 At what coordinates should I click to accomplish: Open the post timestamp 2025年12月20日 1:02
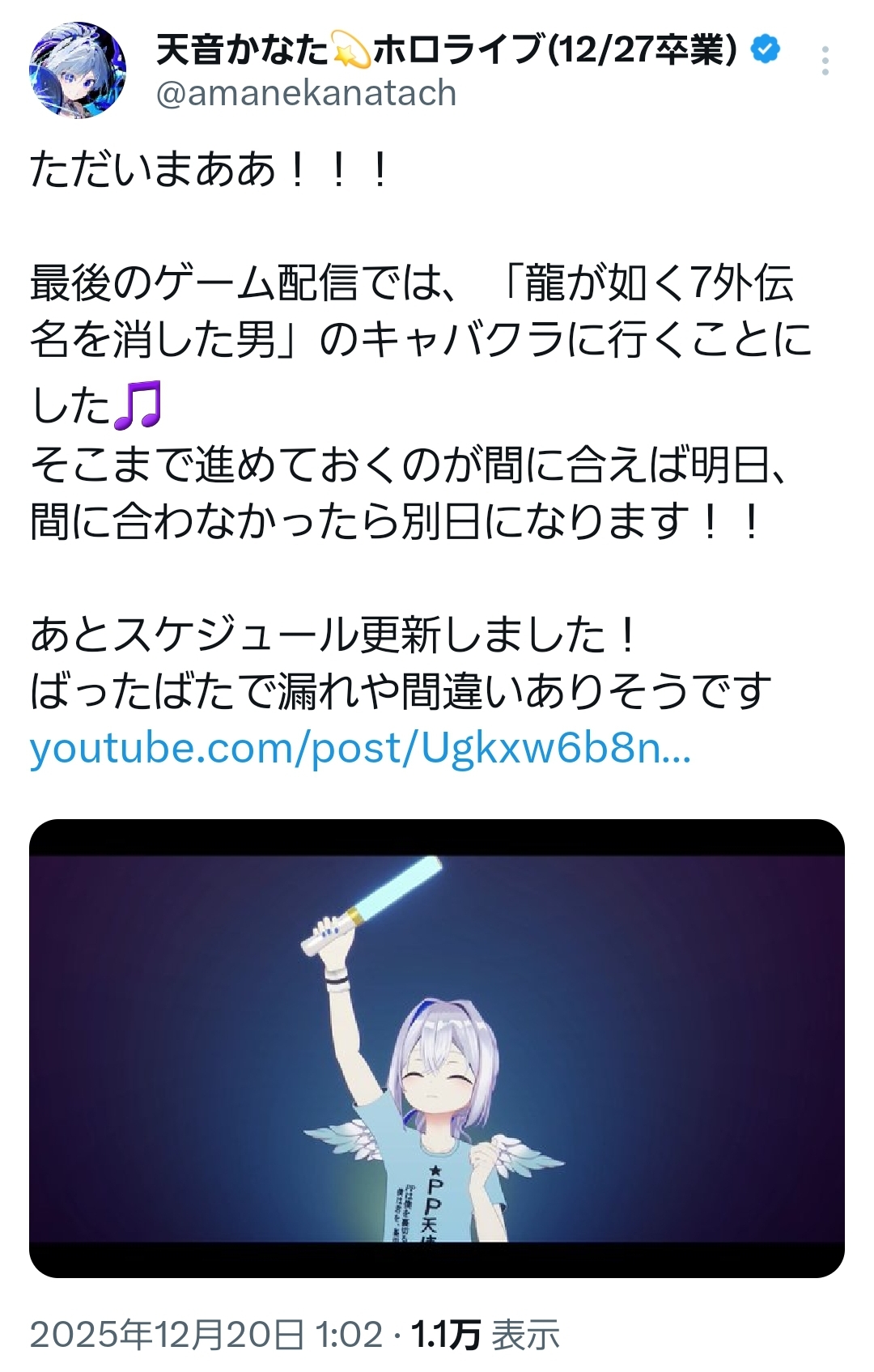click(x=206, y=1334)
